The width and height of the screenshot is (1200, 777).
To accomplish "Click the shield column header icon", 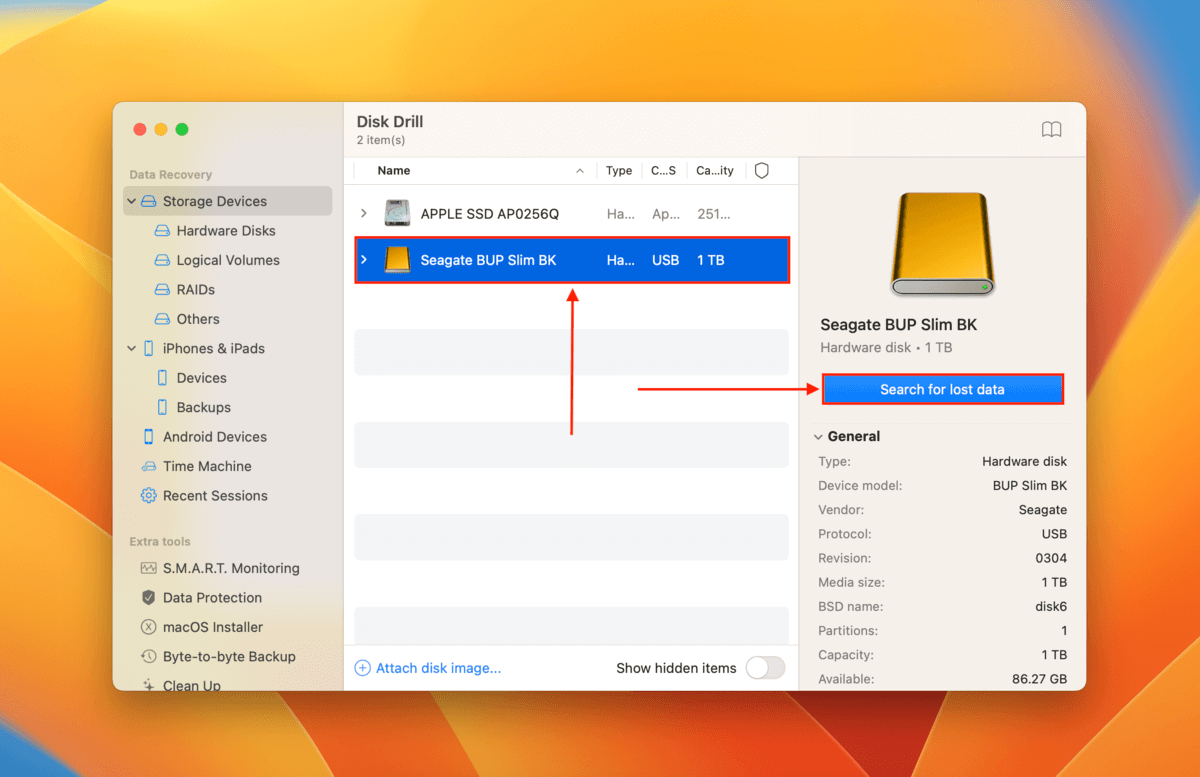I will 761,171.
